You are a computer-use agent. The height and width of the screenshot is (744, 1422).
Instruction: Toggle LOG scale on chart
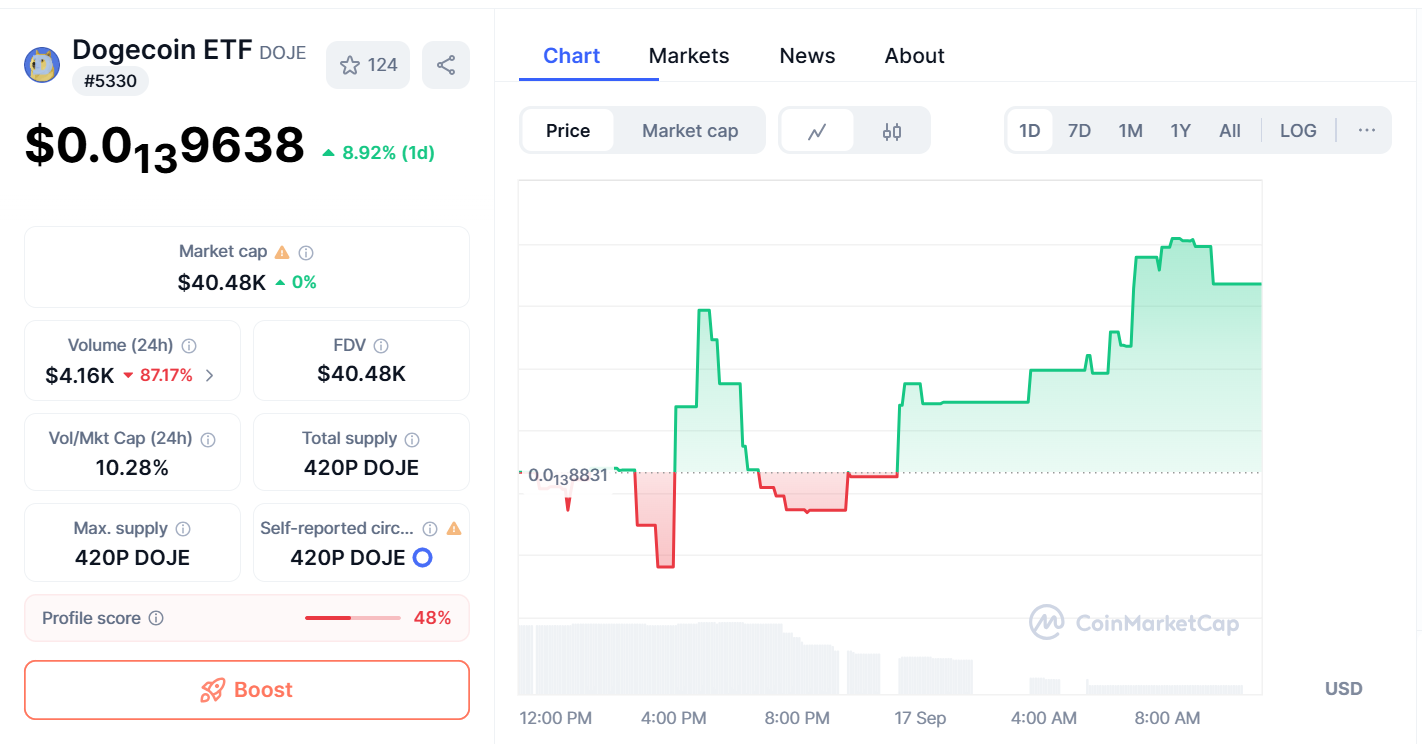click(x=1298, y=131)
